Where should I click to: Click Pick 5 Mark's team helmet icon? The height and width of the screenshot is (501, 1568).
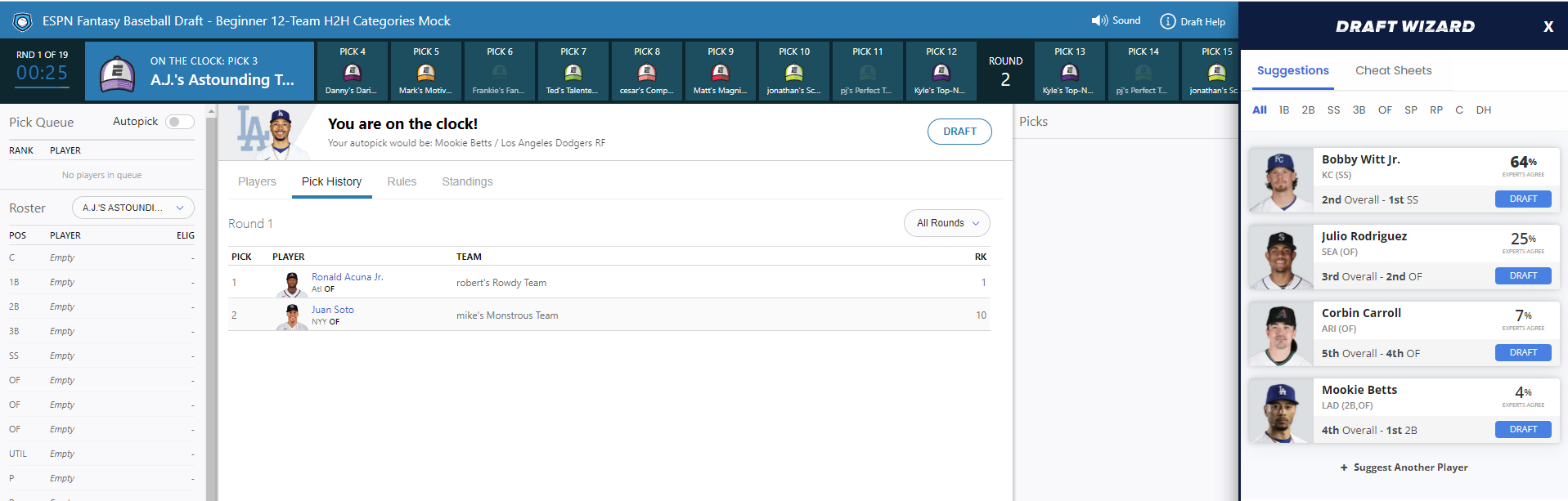[426, 72]
